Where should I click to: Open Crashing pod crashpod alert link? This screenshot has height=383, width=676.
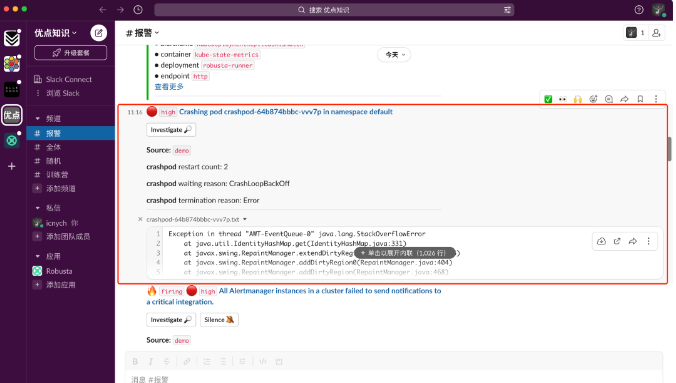(x=286, y=112)
